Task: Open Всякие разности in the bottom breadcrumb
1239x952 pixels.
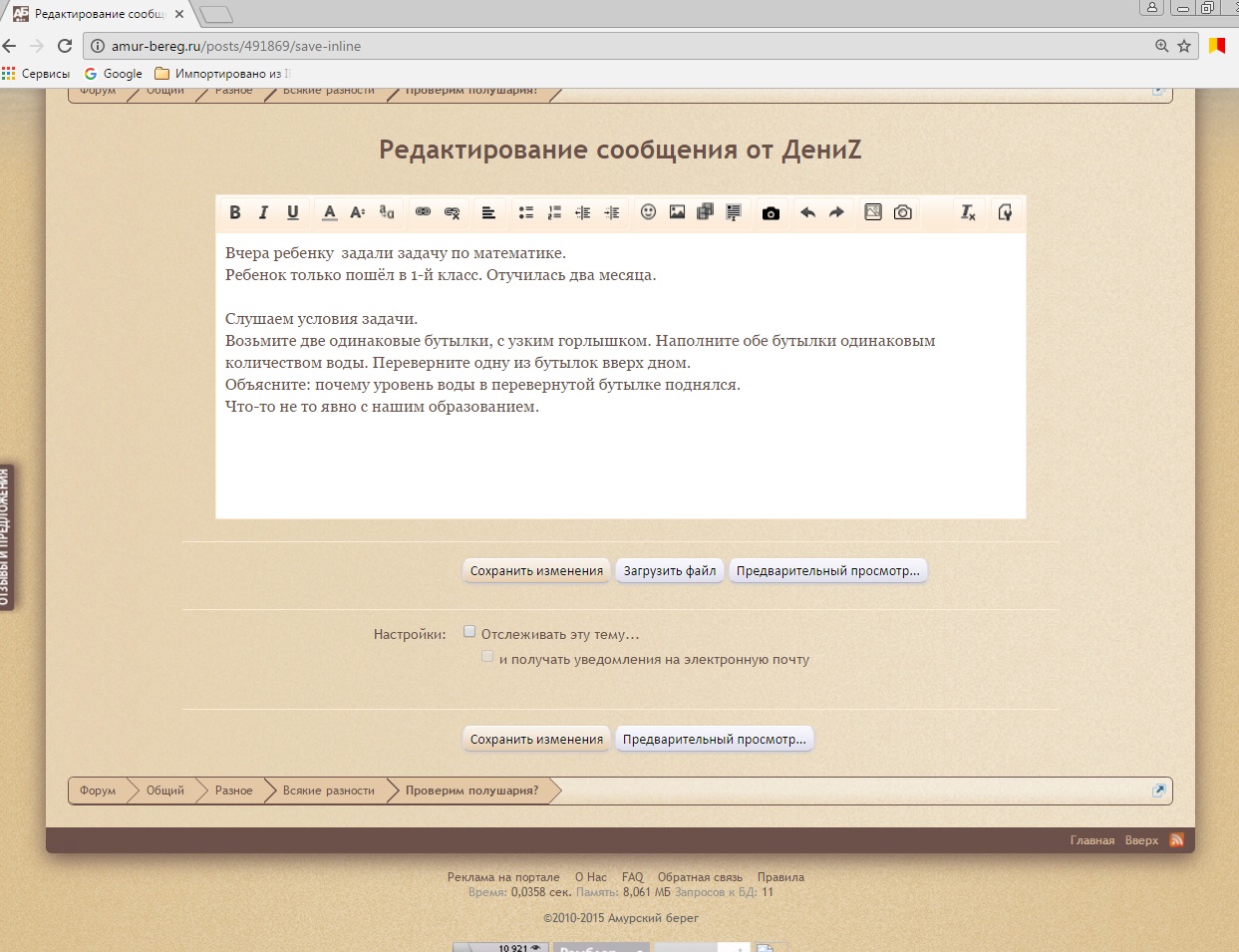Action: (x=329, y=791)
